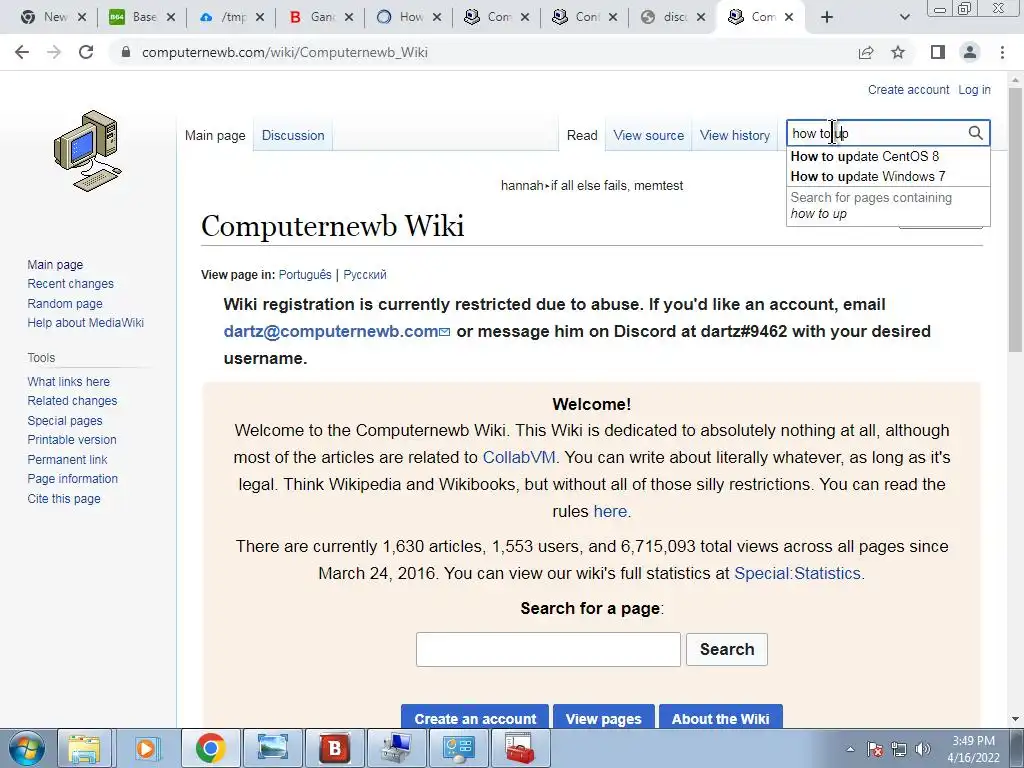Image resolution: width=1024 pixels, height=768 pixels.
Task: Click the 'Create account' link
Action: (908, 89)
